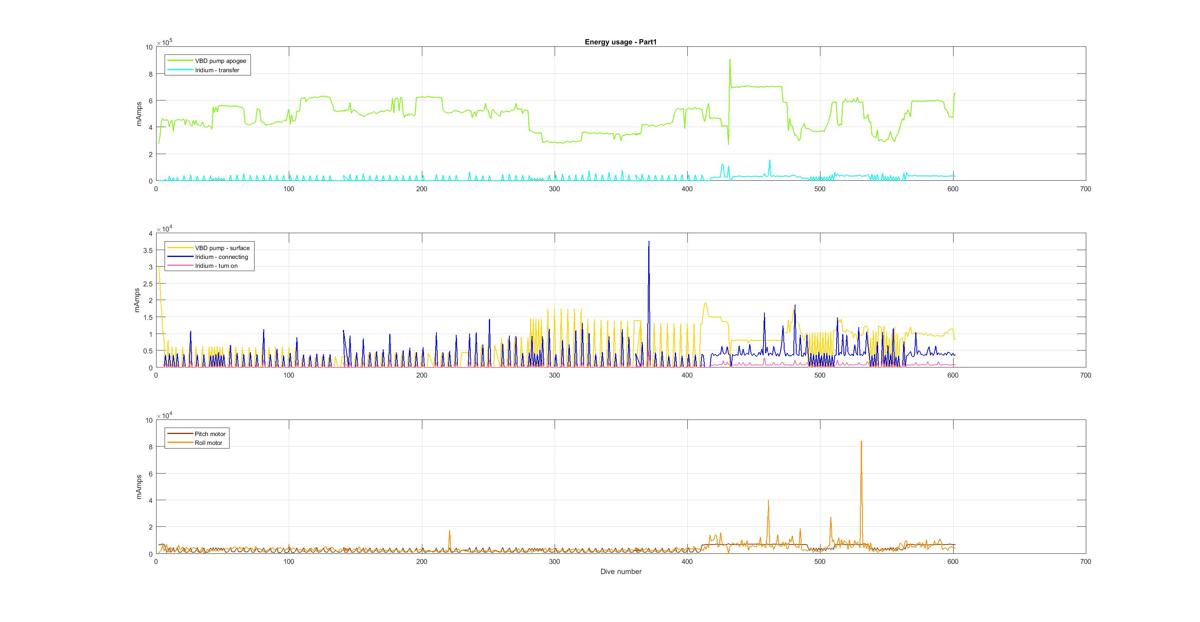Click green line sample in VBD pump apogee legend
The width and height of the screenshot is (1200, 622).
tap(179, 60)
